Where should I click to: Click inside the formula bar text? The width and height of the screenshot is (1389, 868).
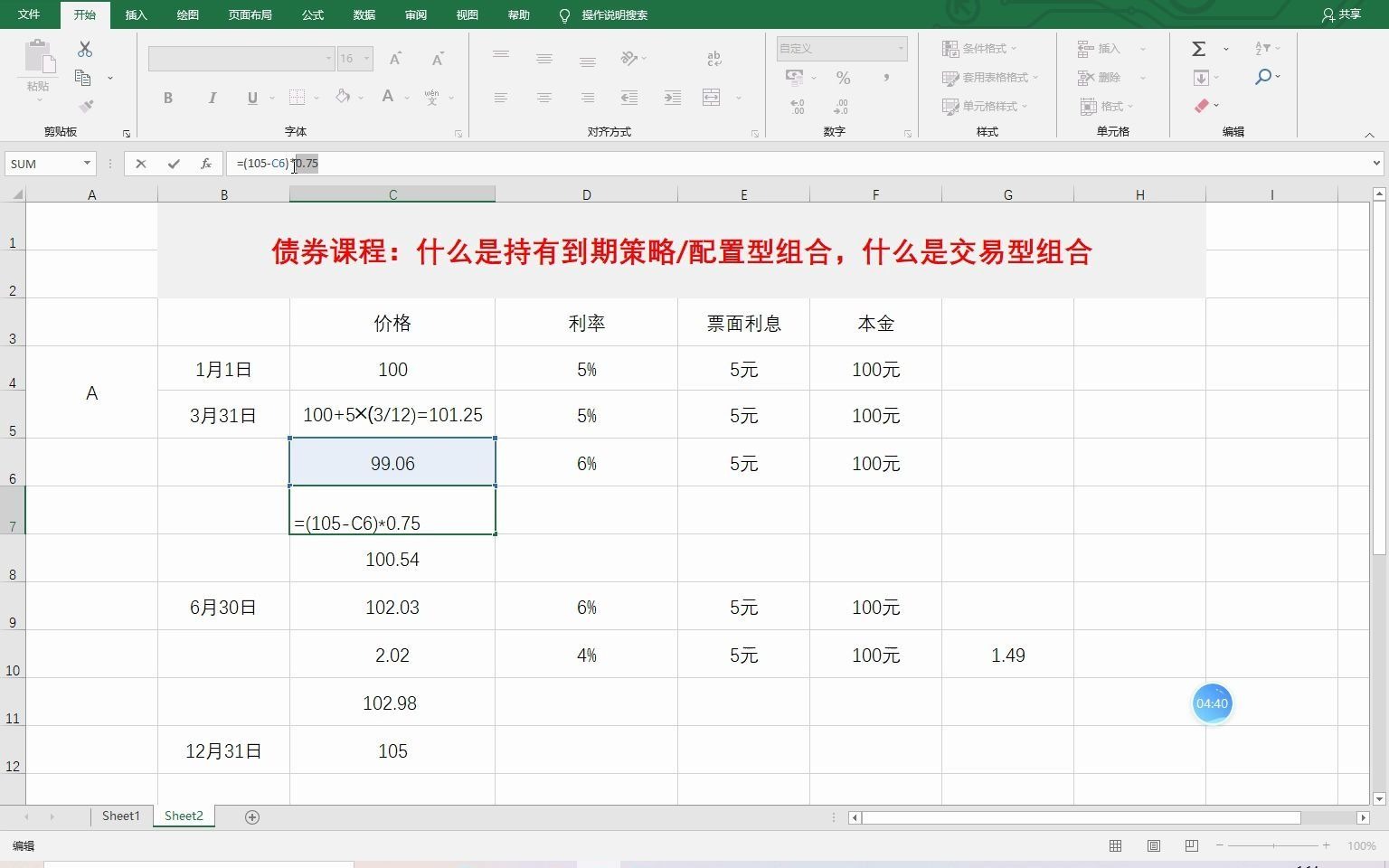[x=277, y=164]
